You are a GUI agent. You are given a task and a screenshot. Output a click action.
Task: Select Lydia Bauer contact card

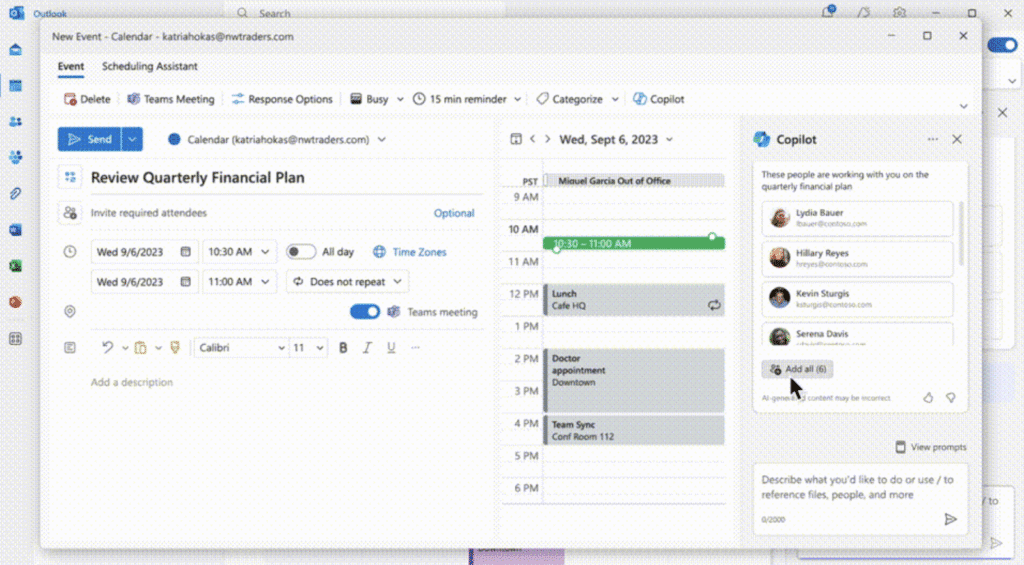pyautogui.click(x=857, y=218)
